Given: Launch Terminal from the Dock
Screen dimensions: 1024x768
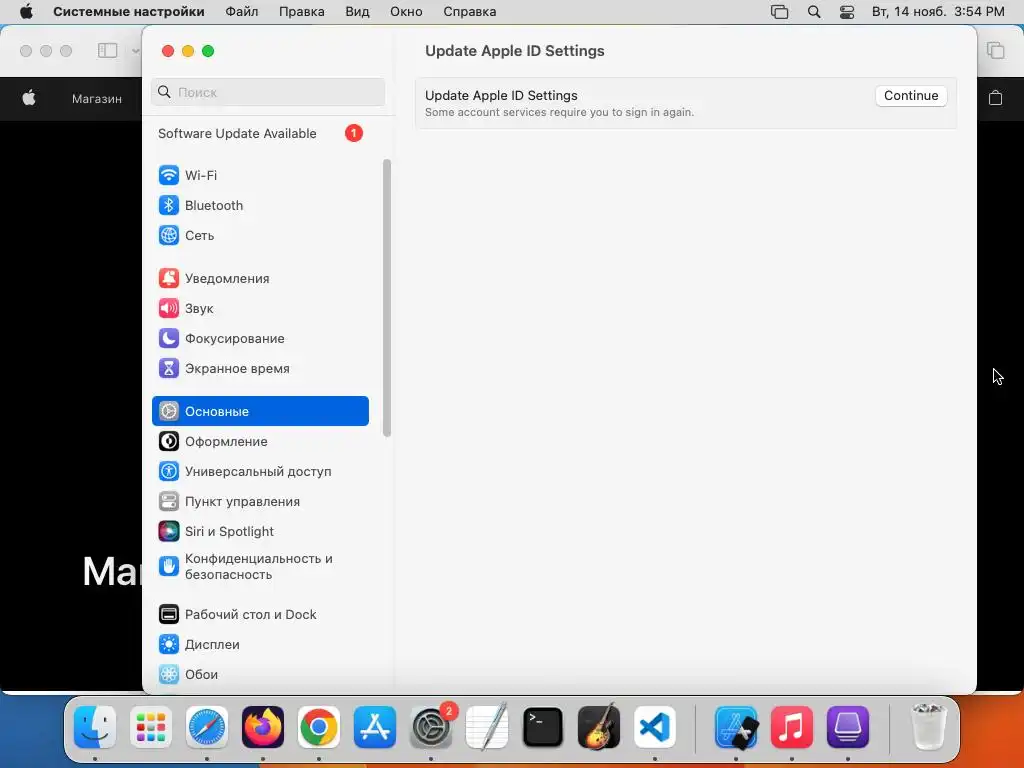Looking at the screenshot, I should [x=543, y=727].
